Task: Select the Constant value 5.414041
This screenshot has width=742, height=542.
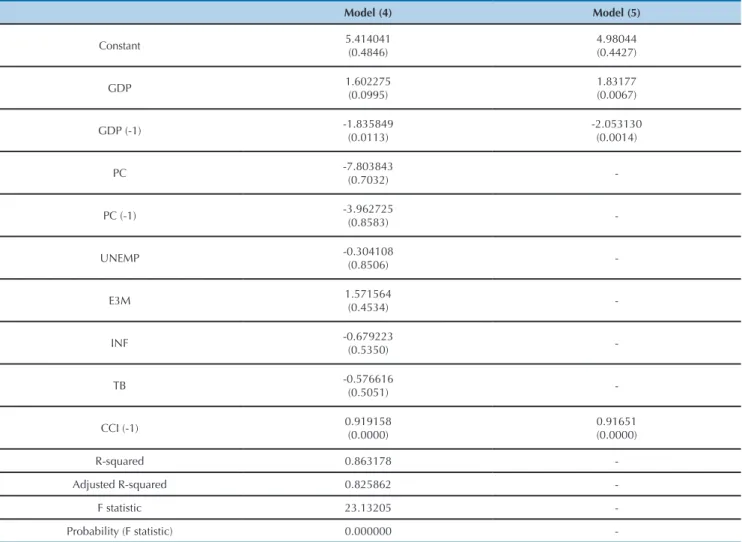Action: 368,39
